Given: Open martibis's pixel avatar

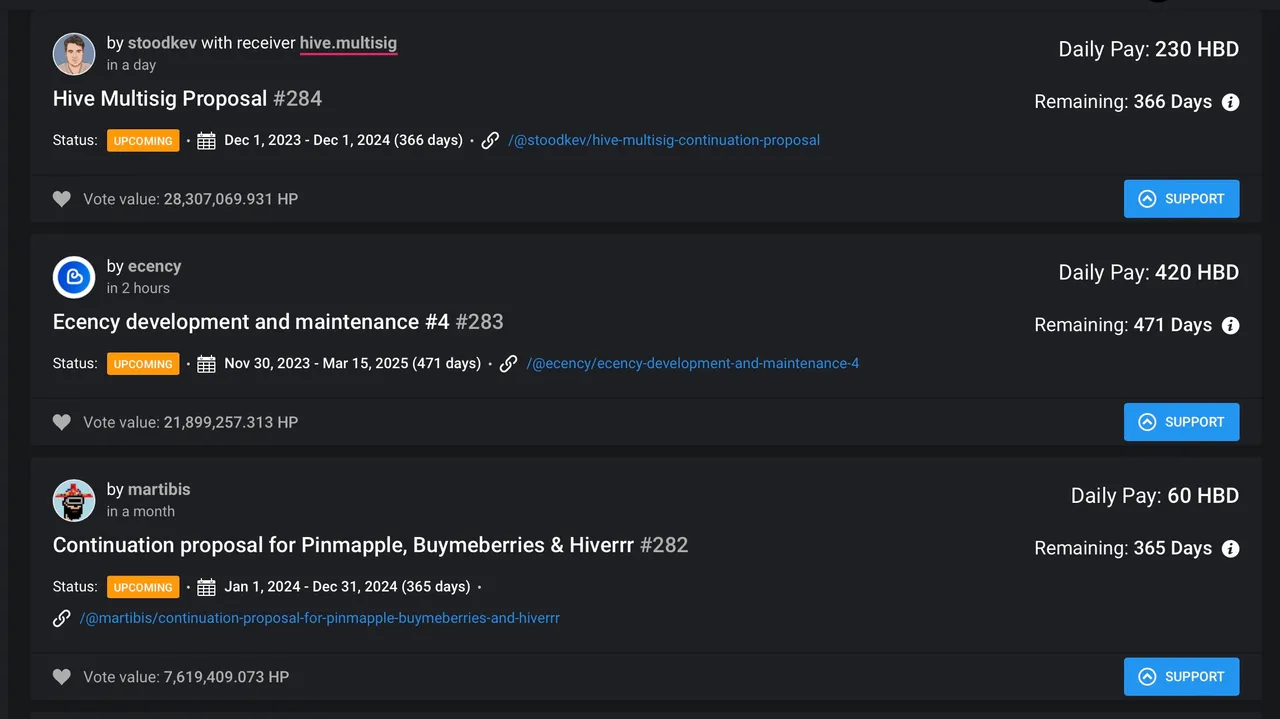Looking at the screenshot, I should coord(74,500).
